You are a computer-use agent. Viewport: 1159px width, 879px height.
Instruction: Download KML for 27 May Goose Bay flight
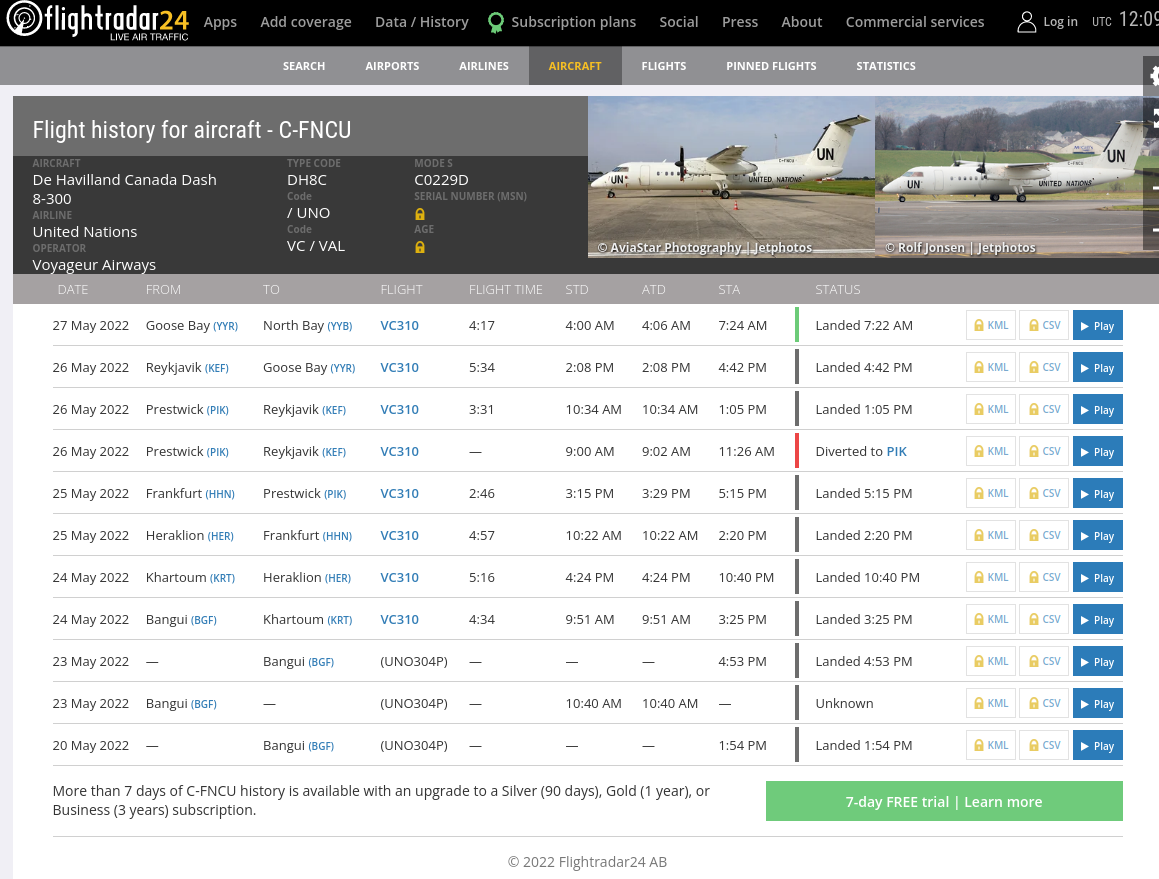[x=990, y=325]
